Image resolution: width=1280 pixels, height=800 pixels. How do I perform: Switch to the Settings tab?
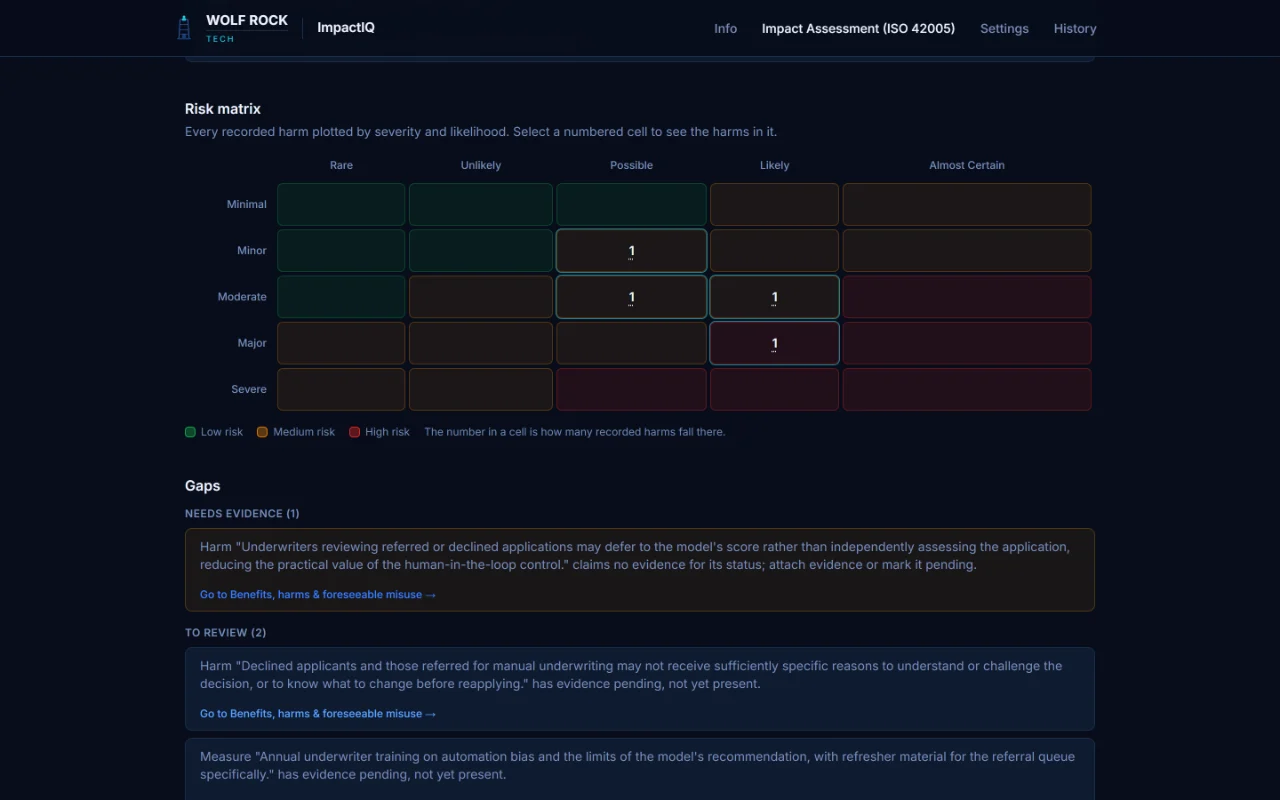pos(1004,28)
